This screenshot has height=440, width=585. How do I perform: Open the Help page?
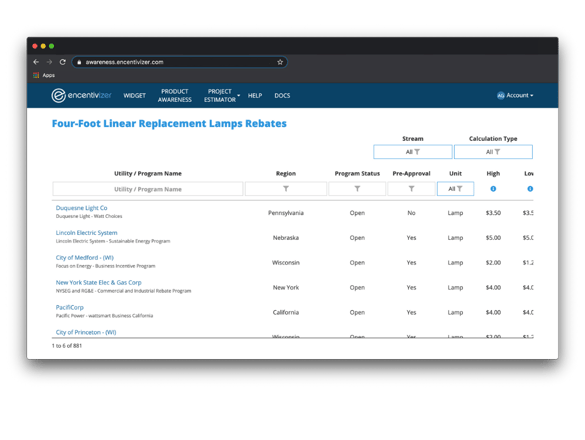255,96
